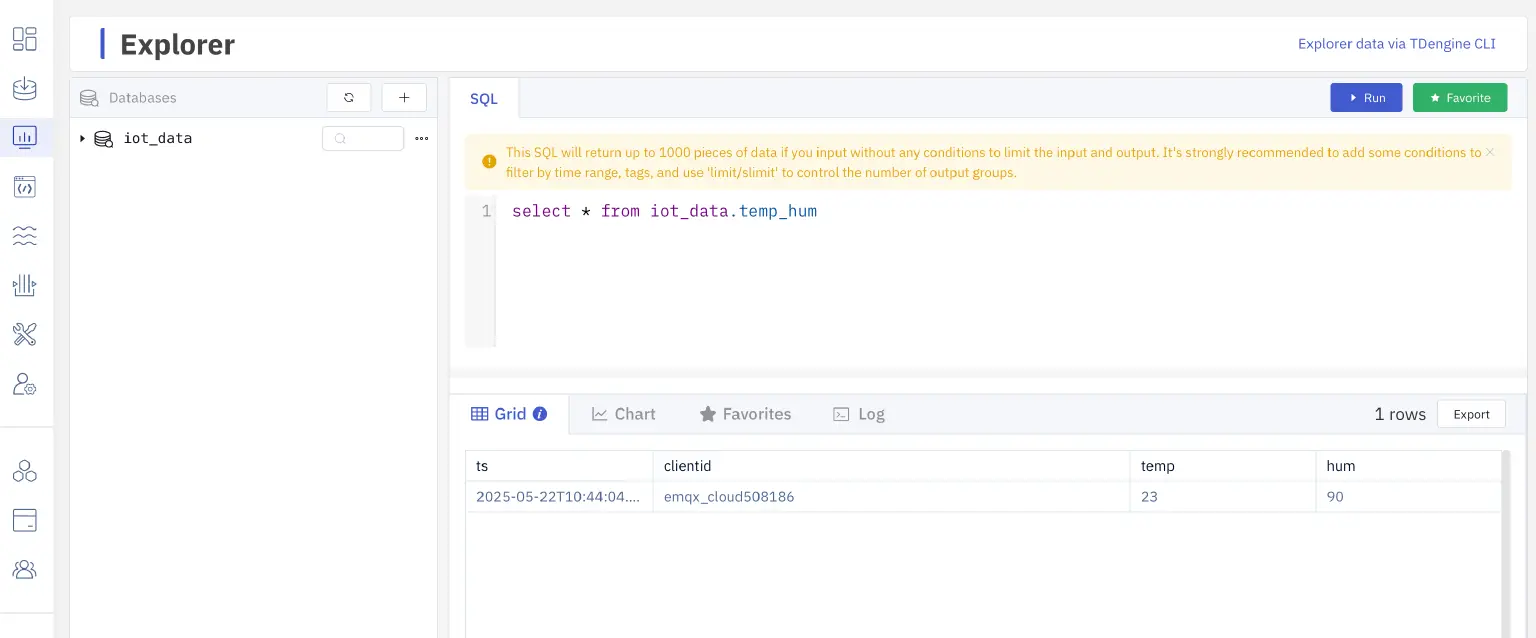Image resolution: width=1536 pixels, height=638 pixels.
Task: Switch to the Chart tab
Action: click(623, 414)
